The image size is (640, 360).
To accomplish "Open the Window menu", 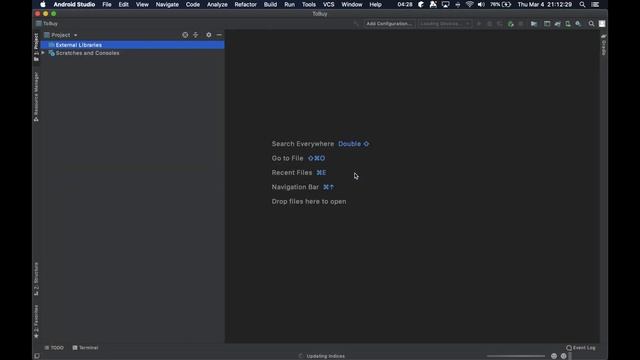I will coord(352,4).
